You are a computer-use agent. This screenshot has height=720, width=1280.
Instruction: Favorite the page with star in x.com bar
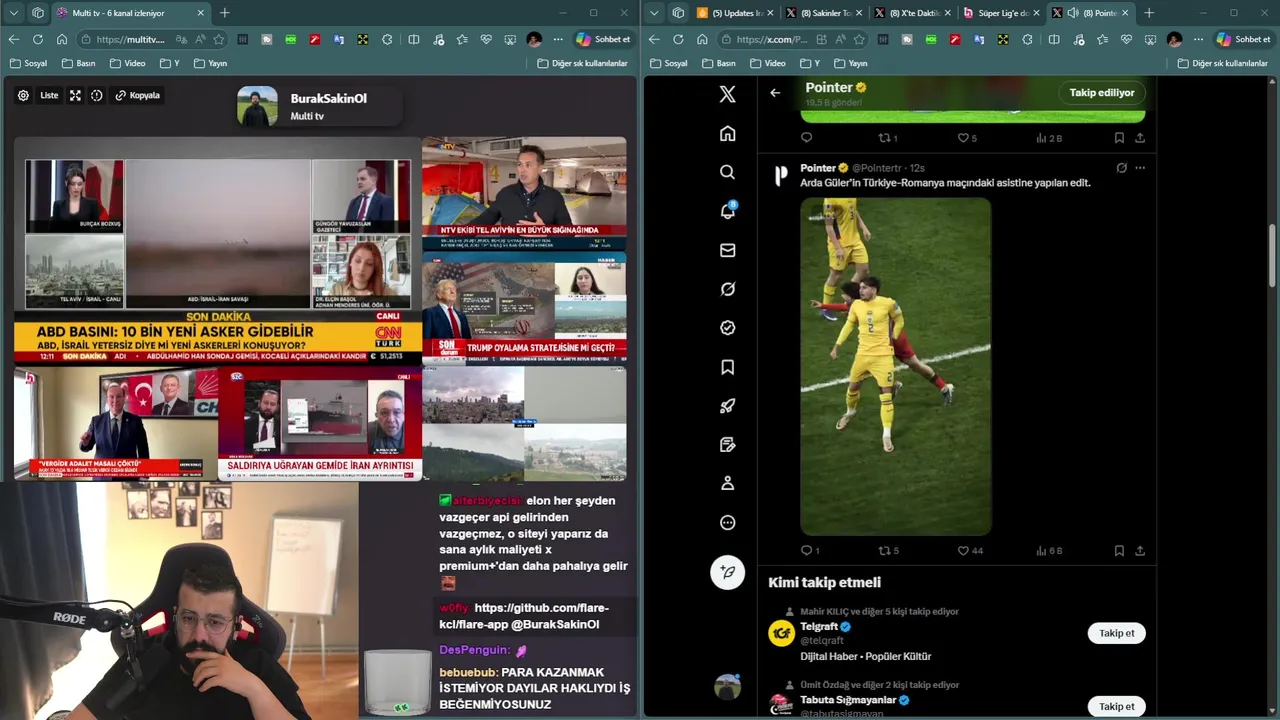(859, 39)
